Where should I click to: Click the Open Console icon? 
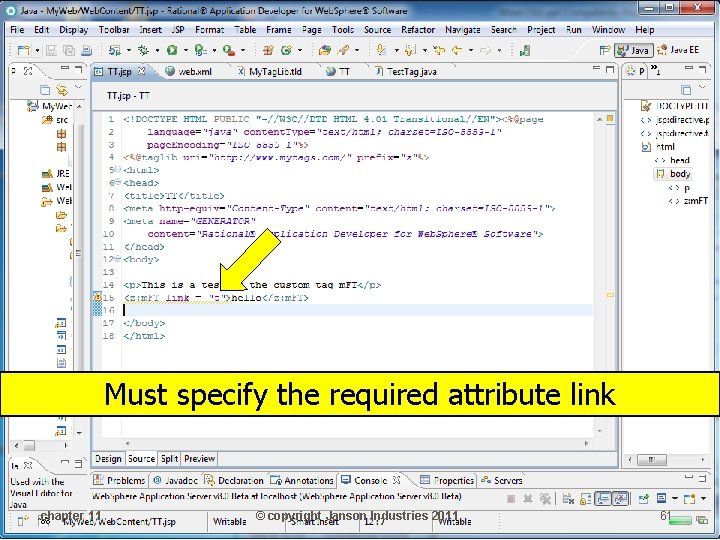[689, 499]
